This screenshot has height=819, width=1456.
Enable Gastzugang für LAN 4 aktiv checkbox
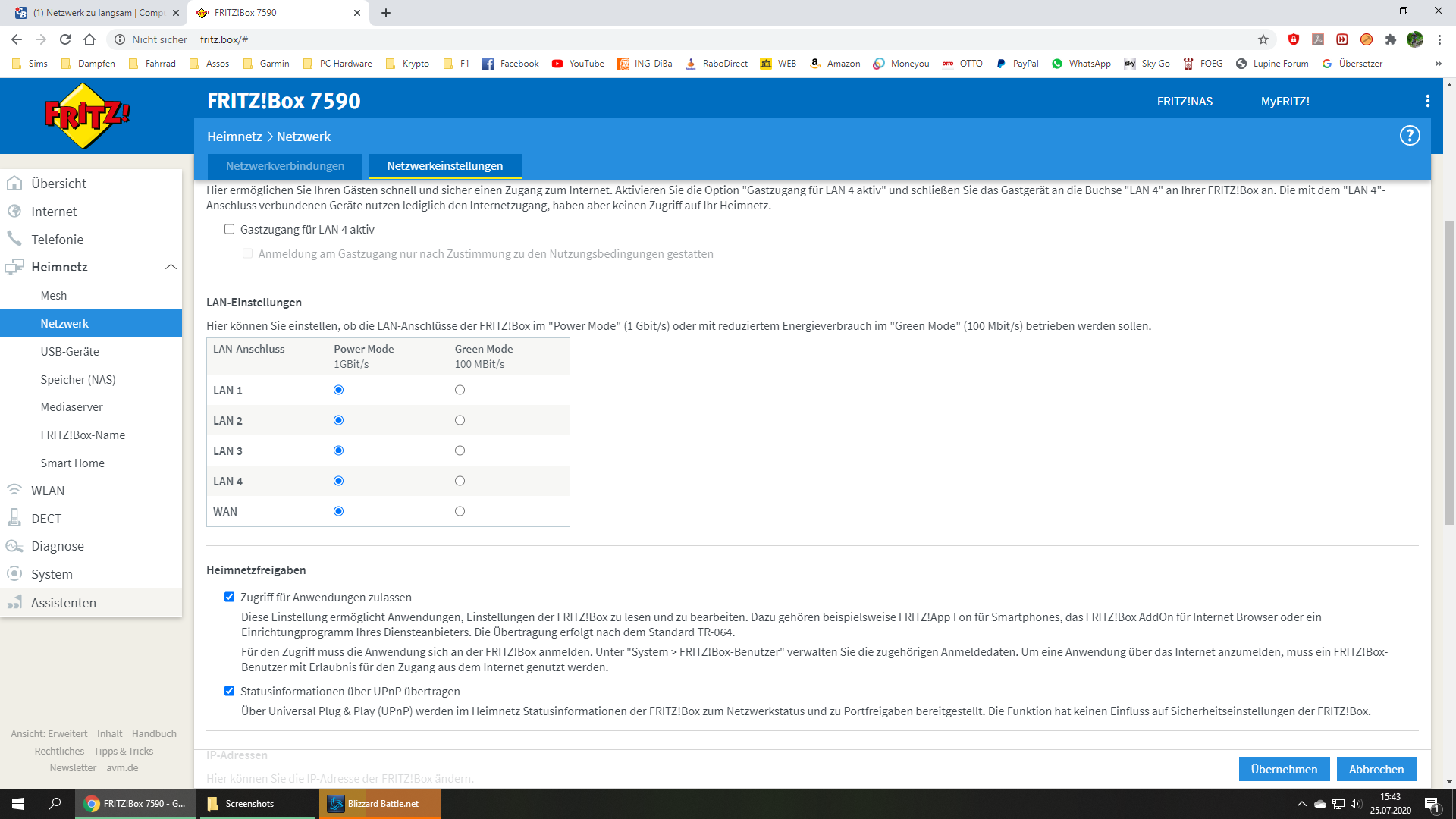click(229, 229)
